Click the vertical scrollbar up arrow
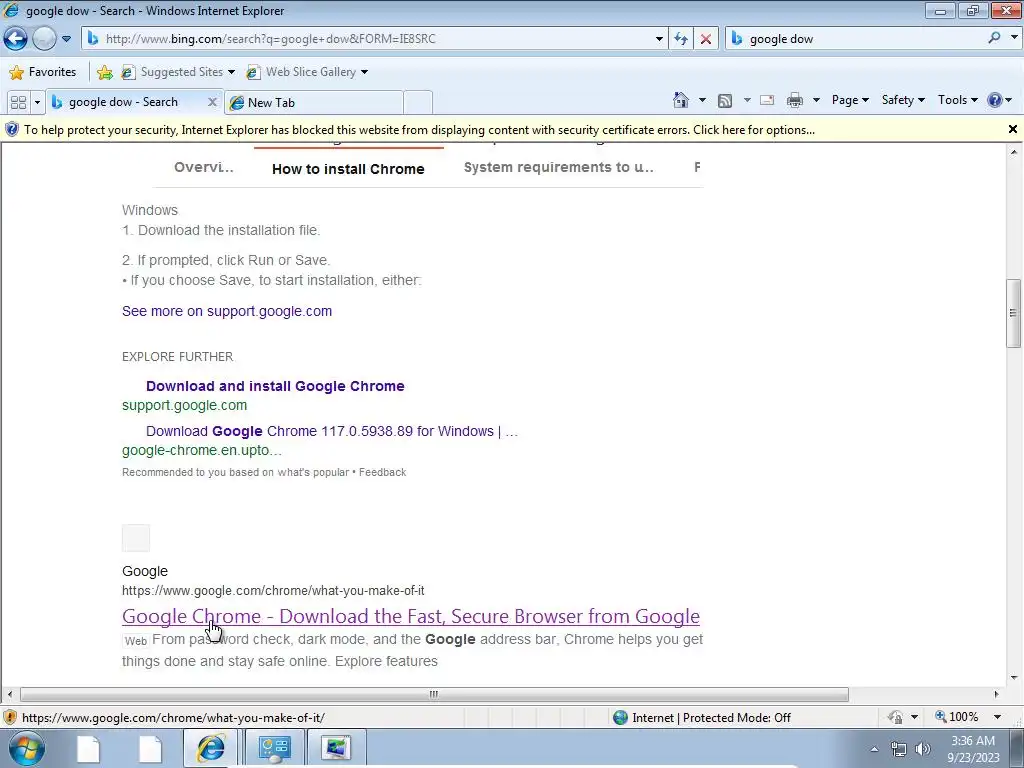Screen dimensions: 1024x768 1013,152
